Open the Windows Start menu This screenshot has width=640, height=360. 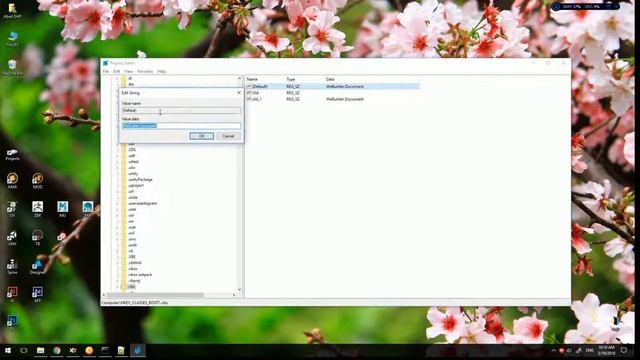8,351
